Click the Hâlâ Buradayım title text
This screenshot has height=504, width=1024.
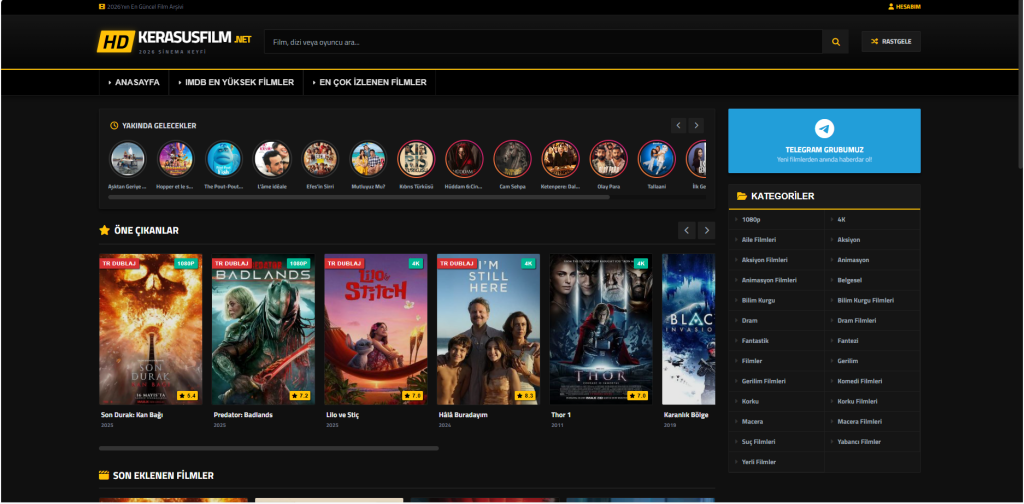(463, 415)
